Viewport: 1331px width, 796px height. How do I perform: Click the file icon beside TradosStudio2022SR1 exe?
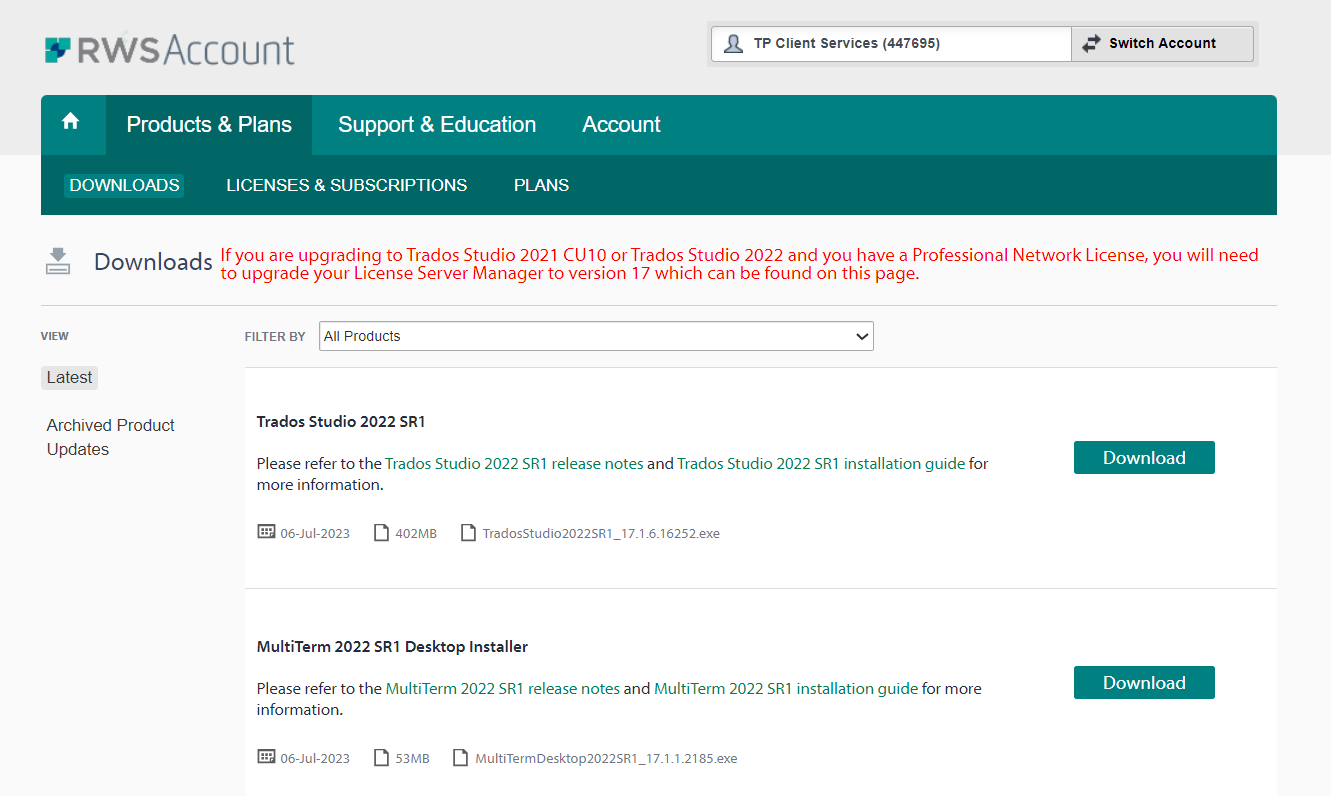(x=468, y=533)
